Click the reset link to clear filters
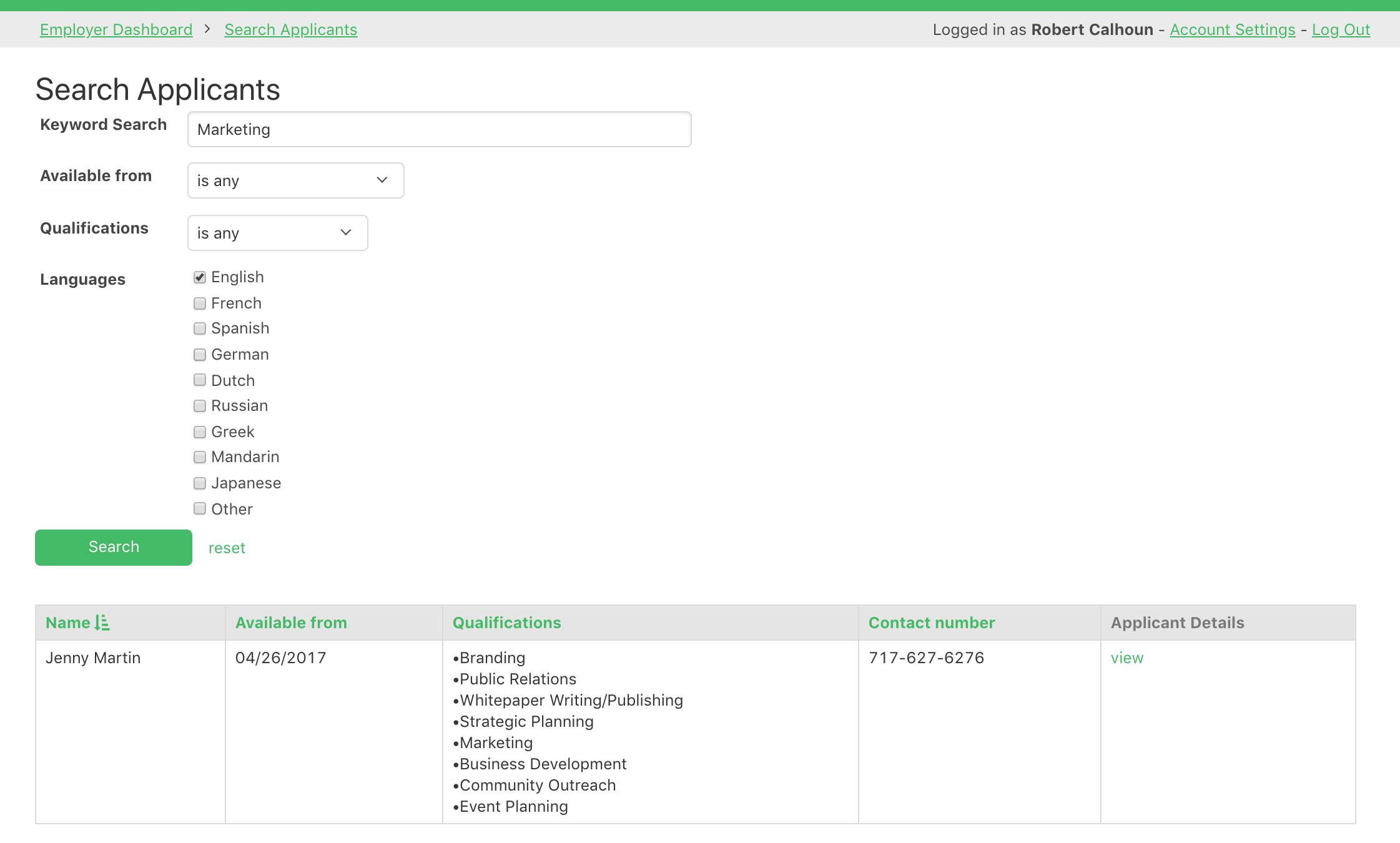This screenshot has width=1400, height=843. (x=227, y=548)
